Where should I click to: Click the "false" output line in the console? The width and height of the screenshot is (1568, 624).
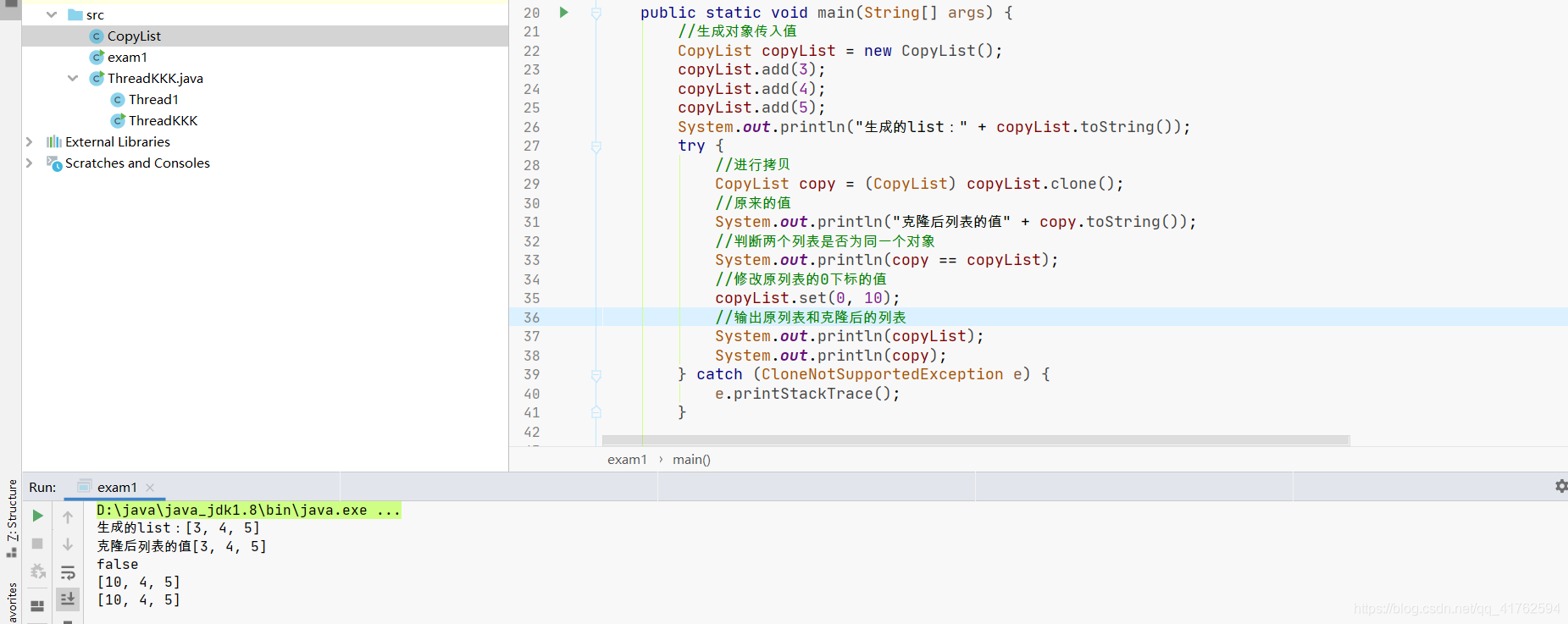[117, 564]
